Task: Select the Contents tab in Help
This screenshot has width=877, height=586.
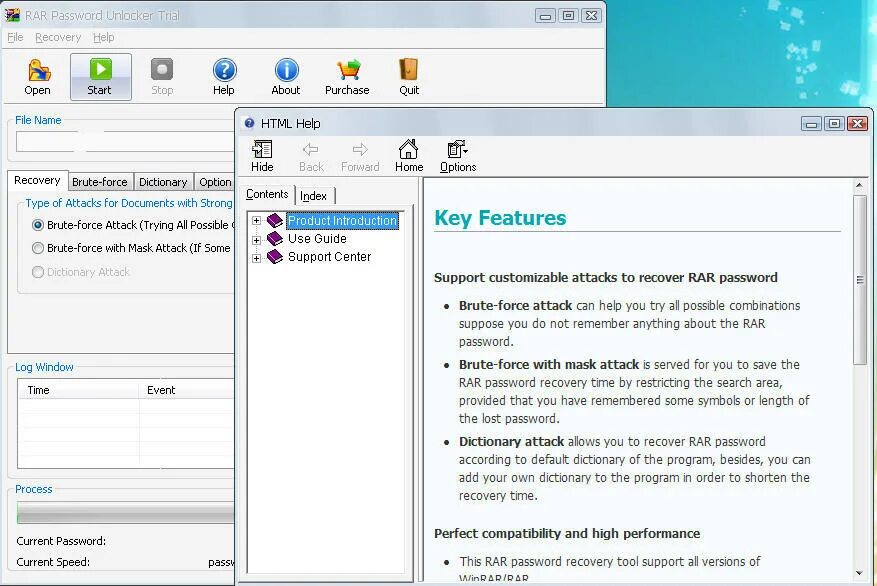Action: (267, 194)
